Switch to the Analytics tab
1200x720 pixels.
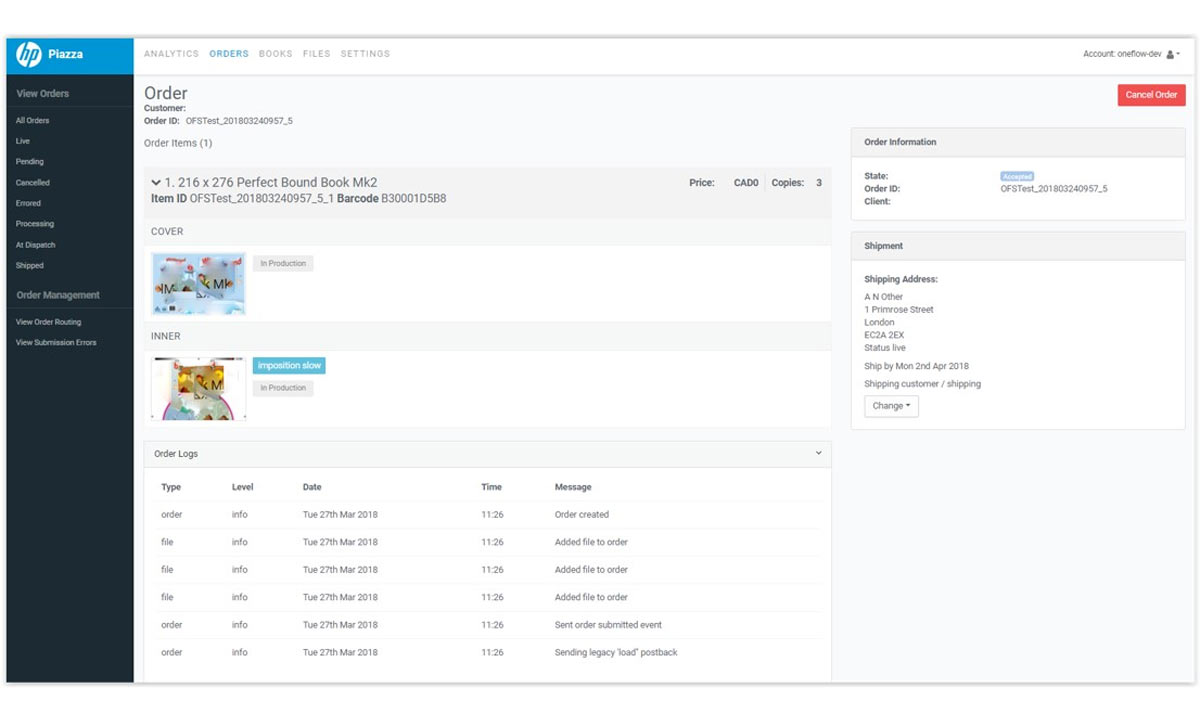pos(171,54)
